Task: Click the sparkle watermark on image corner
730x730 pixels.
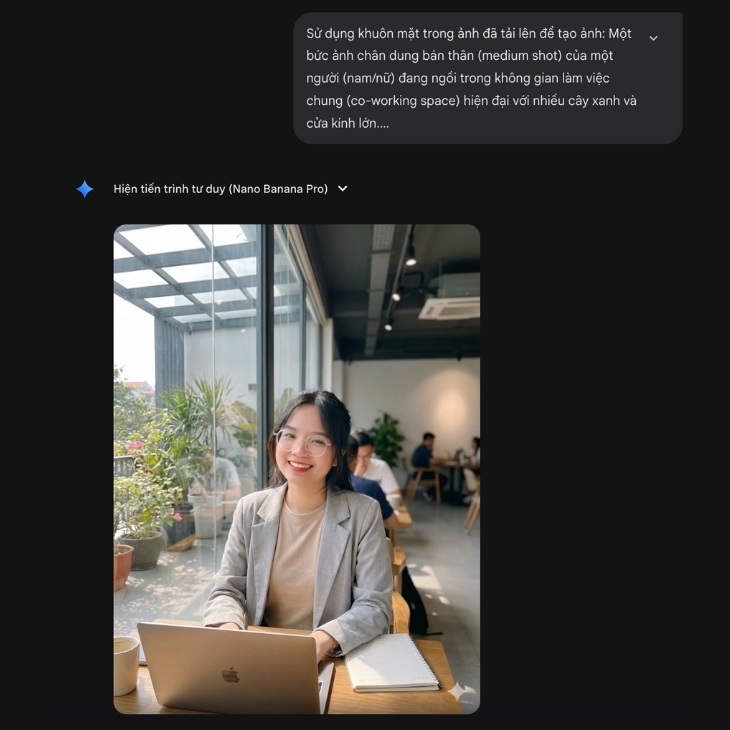Action: click(x=458, y=692)
